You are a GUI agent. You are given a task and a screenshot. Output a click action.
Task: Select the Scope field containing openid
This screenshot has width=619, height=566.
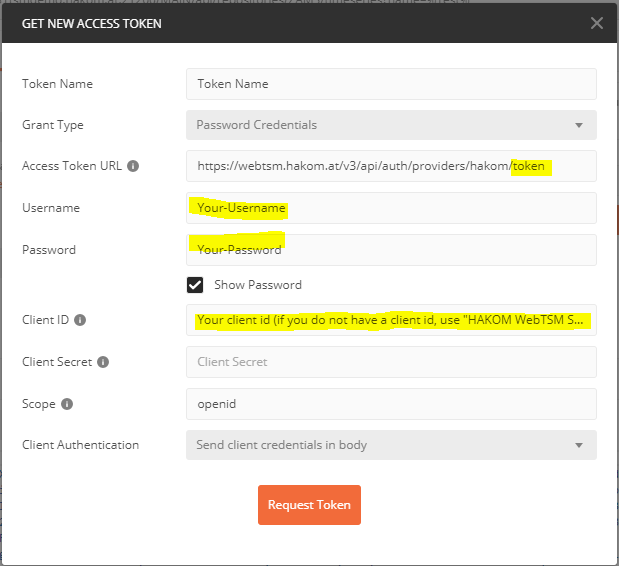pos(391,404)
